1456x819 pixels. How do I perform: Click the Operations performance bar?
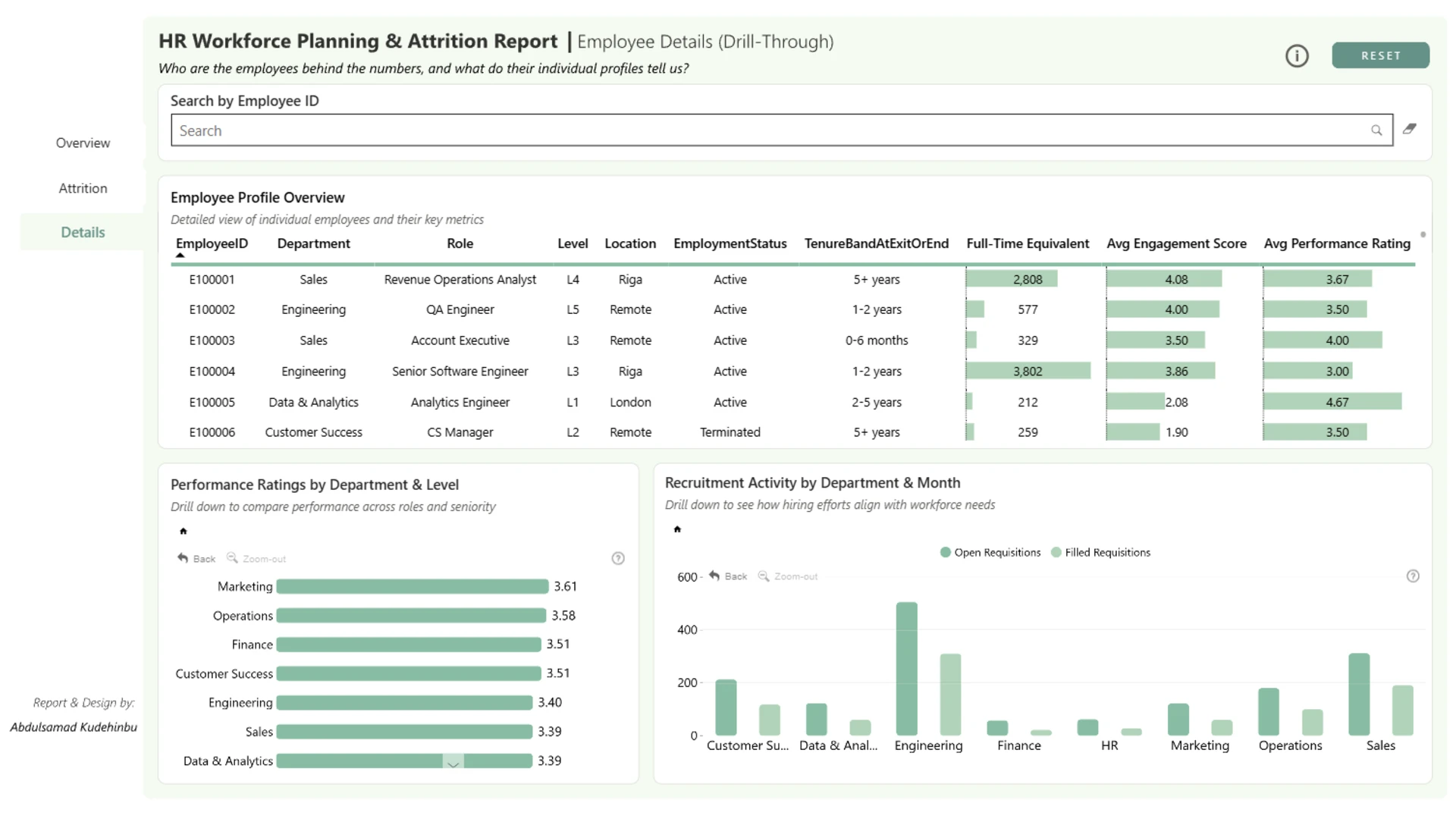[411, 615]
